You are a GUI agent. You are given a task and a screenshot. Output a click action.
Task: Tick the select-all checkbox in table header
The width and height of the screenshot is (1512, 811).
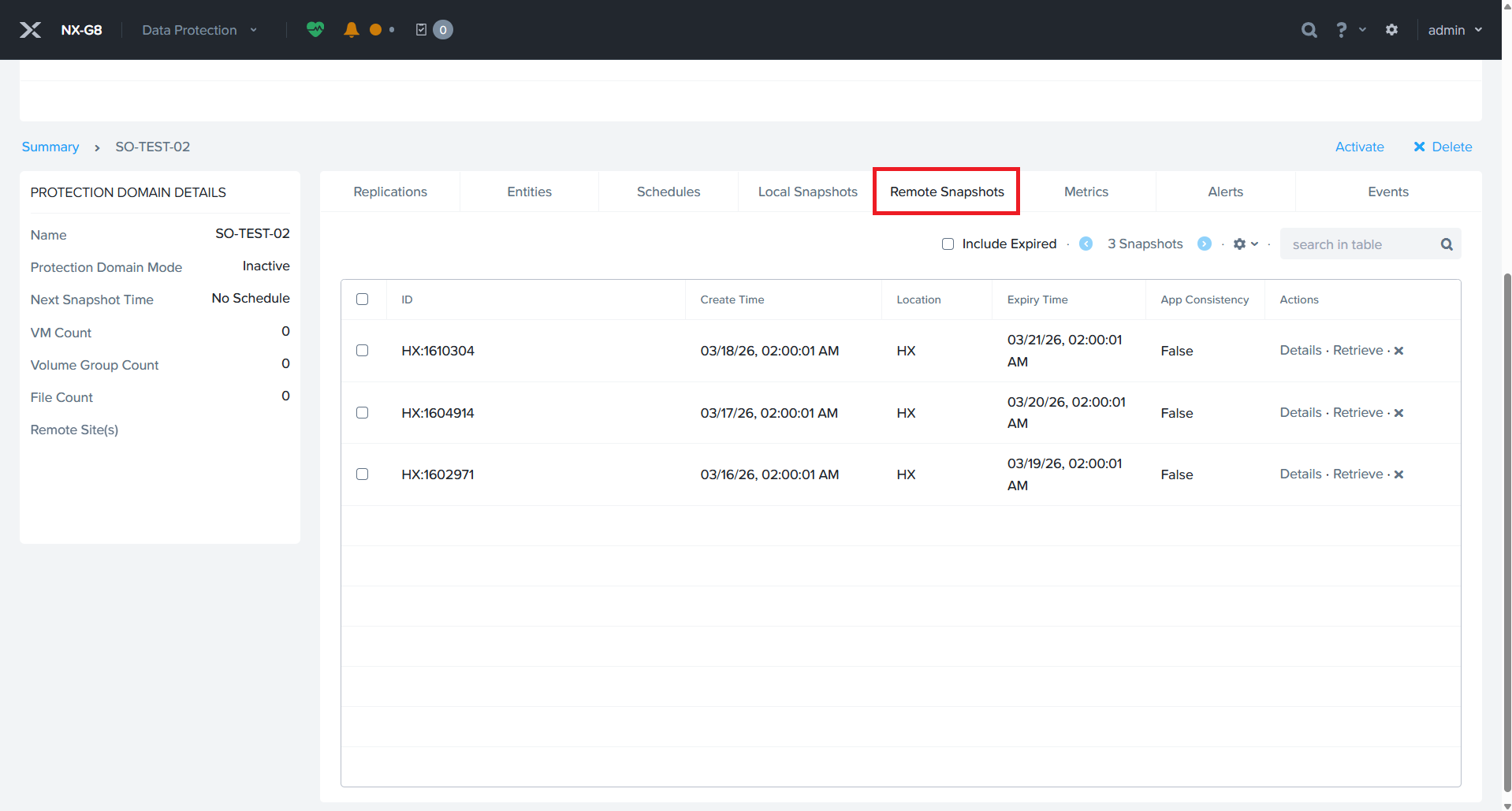coord(362,299)
